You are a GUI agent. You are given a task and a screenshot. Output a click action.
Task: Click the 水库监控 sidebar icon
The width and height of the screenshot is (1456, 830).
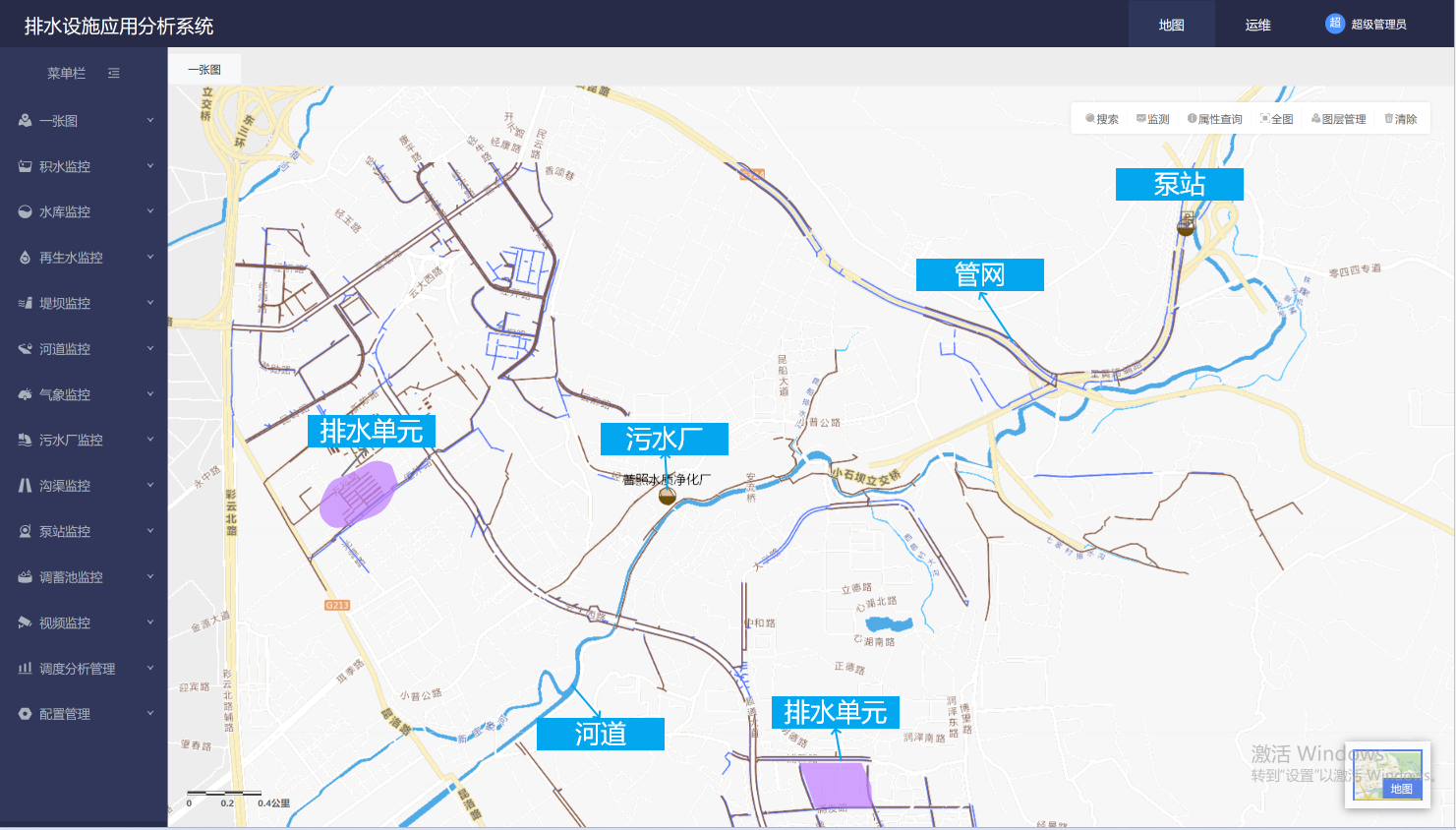point(25,211)
